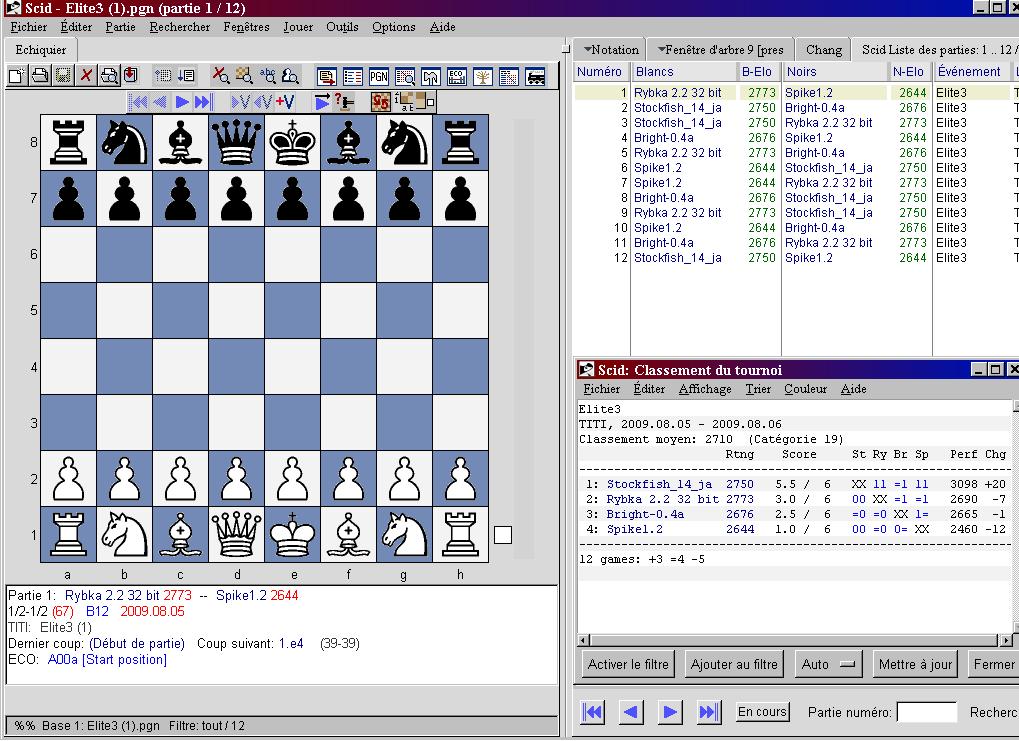Click the 'Activer le filtre' button

pos(628,664)
